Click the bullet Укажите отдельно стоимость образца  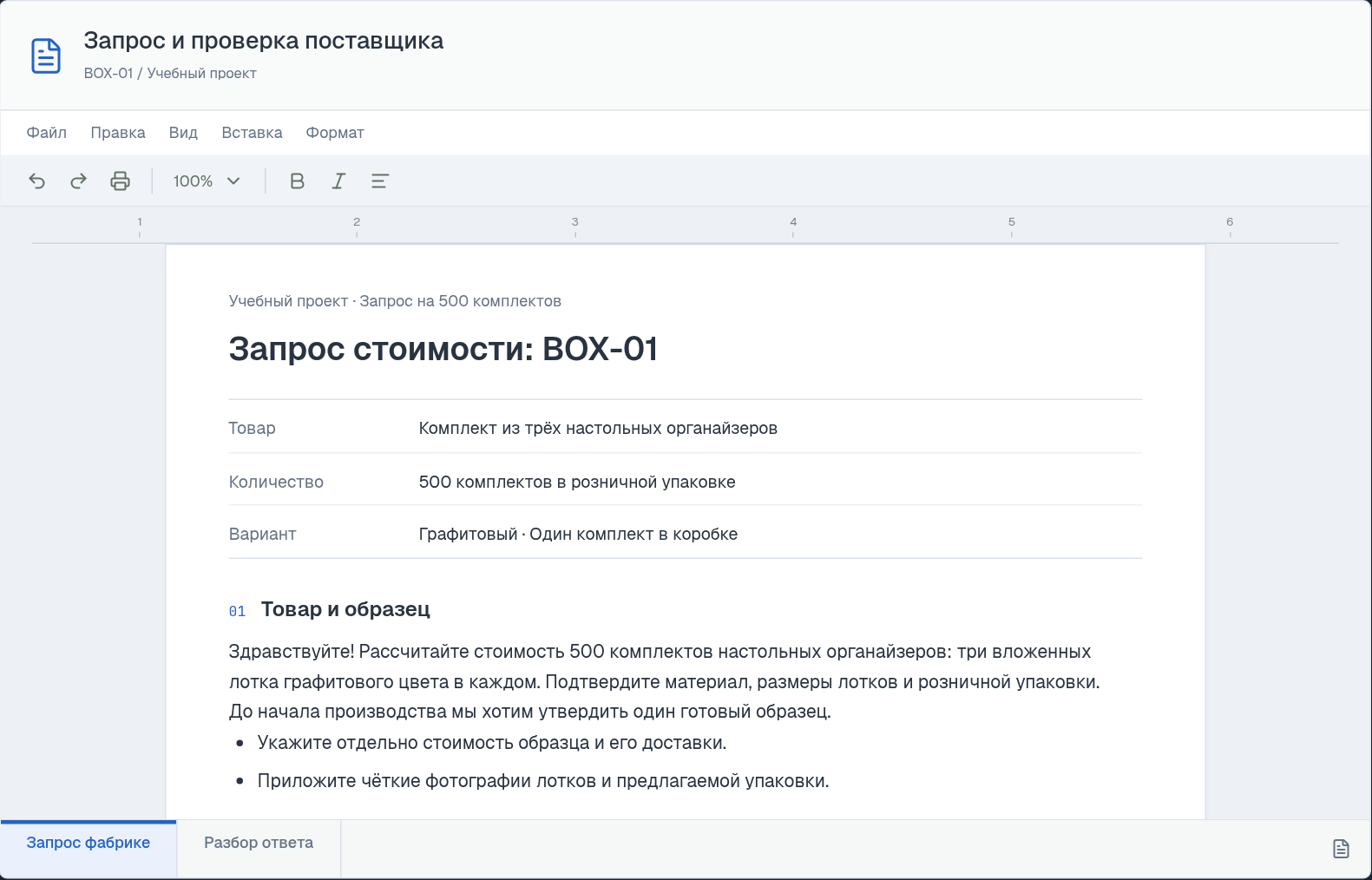pos(492,743)
